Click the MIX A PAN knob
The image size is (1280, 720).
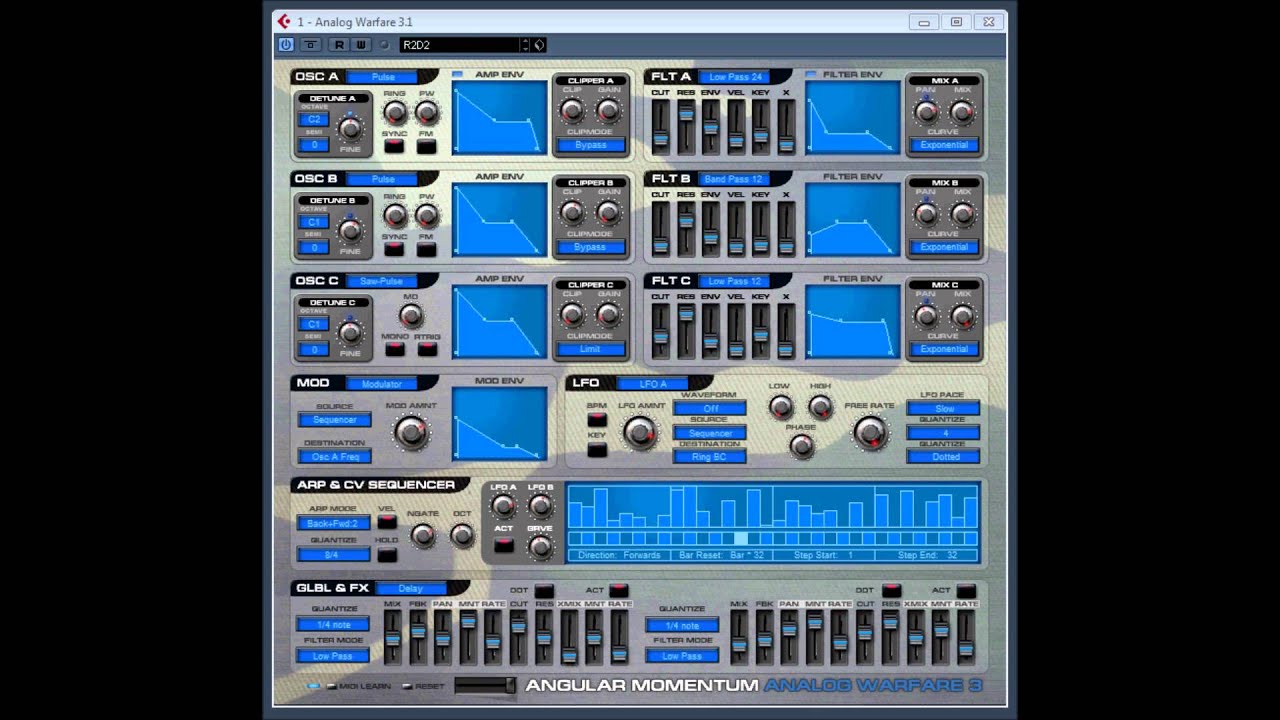click(927, 112)
